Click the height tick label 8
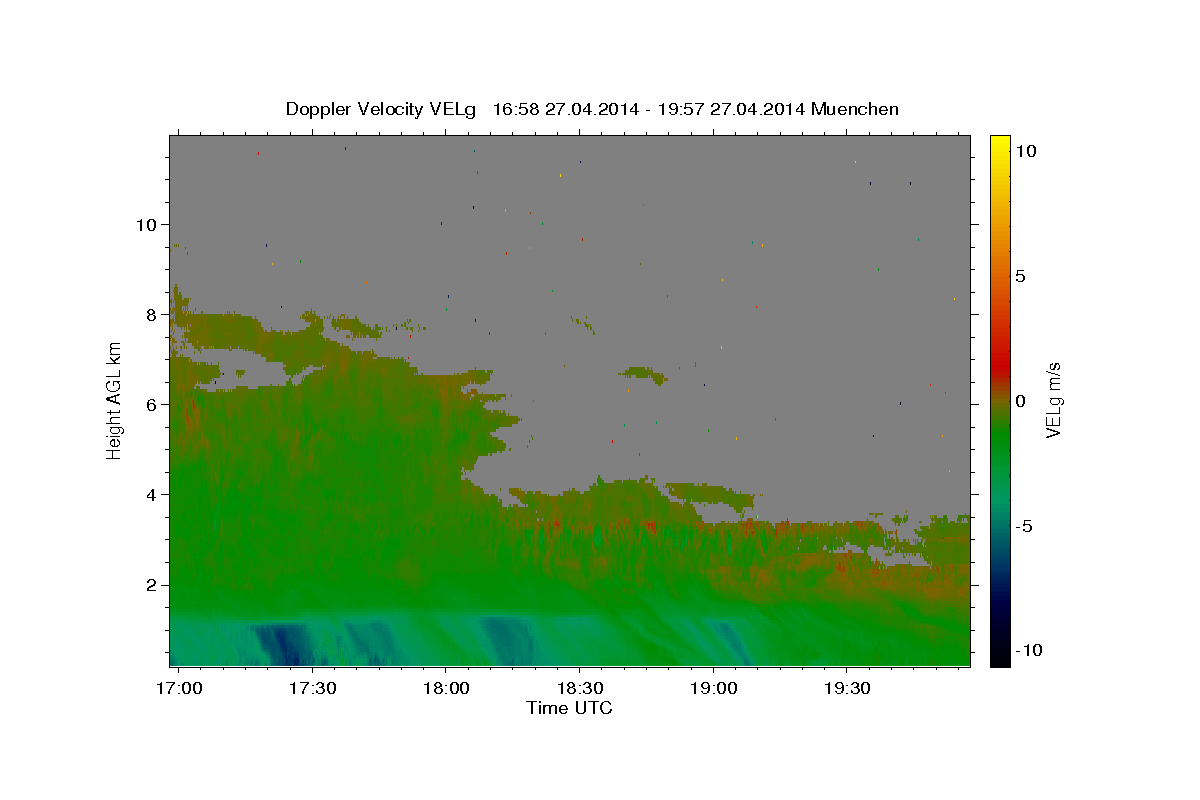Viewport: 1200px width, 800px height. pos(151,315)
